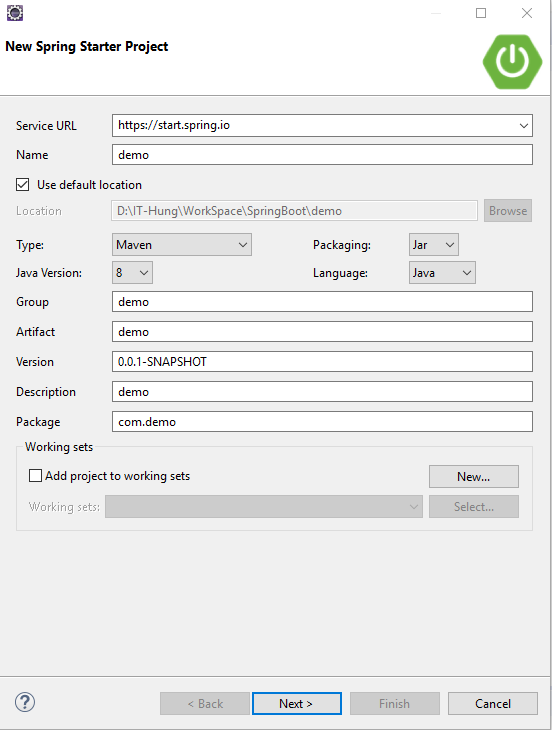Click the Eclipse application icon in title bar
The width and height of the screenshot is (552, 730).
[15, 13]
